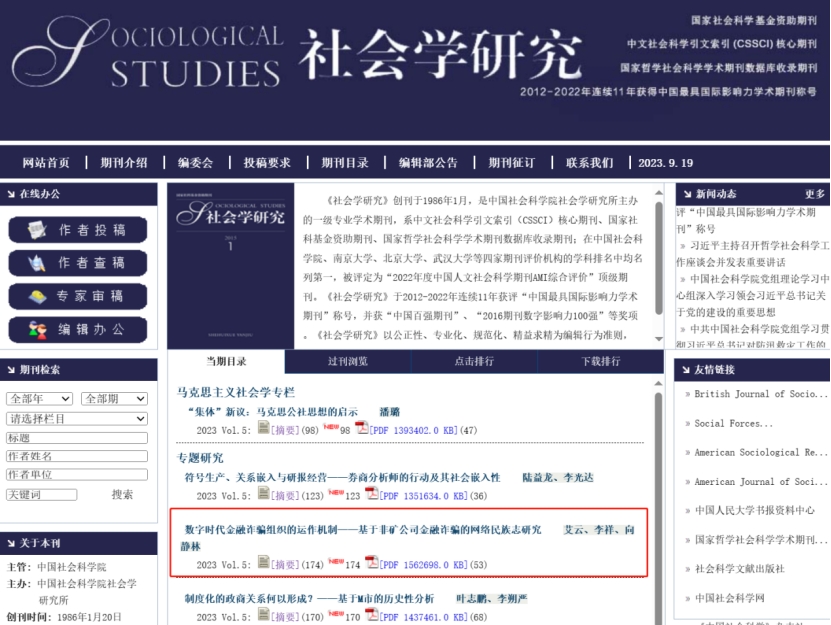Image resolution: width=831 pixels, height=625 pixels.
Task: Open 编辑办公 editor office icon button
Action: pos(78,329)
